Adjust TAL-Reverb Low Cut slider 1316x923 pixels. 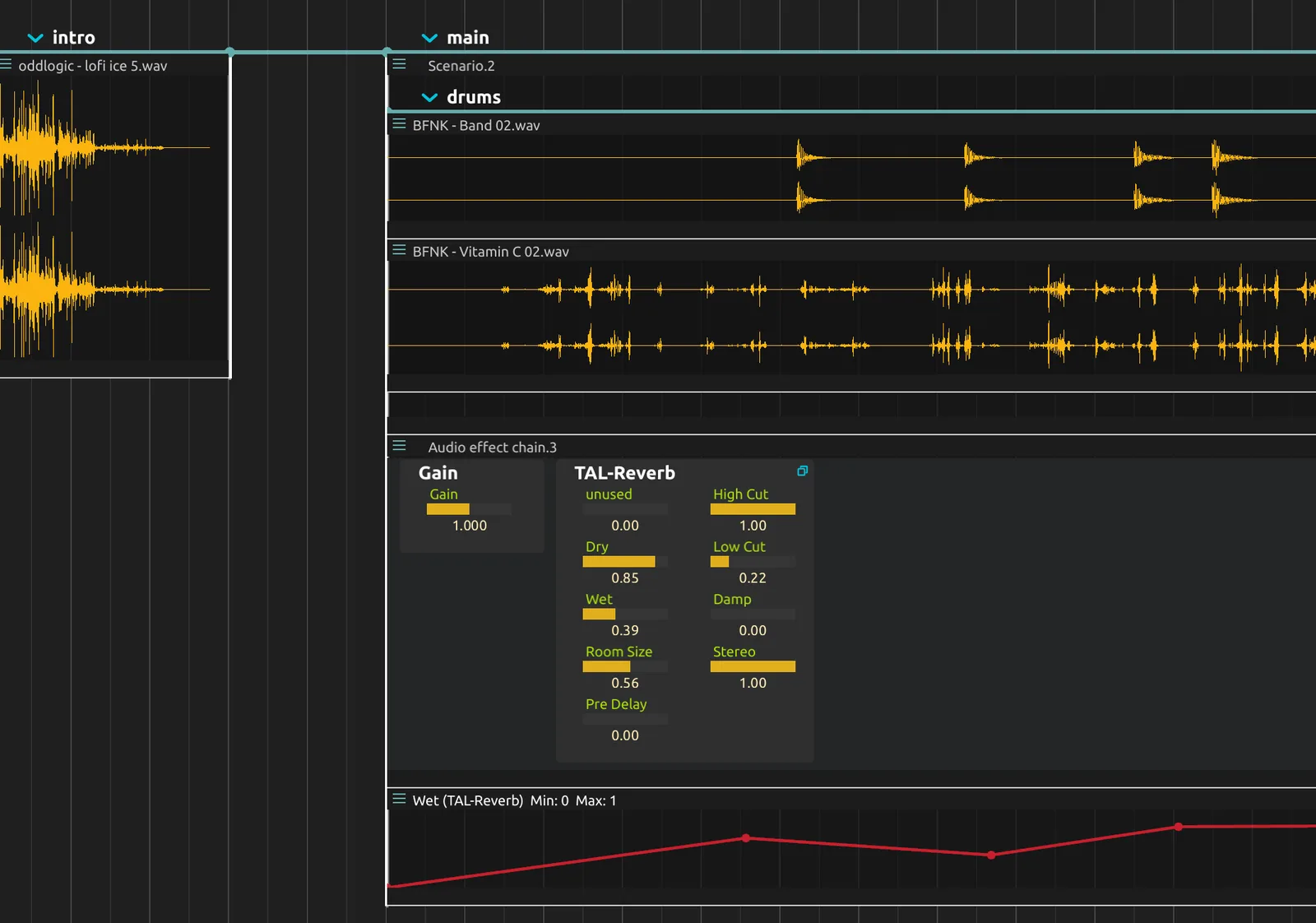pyautogui.click(x=753, y=562)
